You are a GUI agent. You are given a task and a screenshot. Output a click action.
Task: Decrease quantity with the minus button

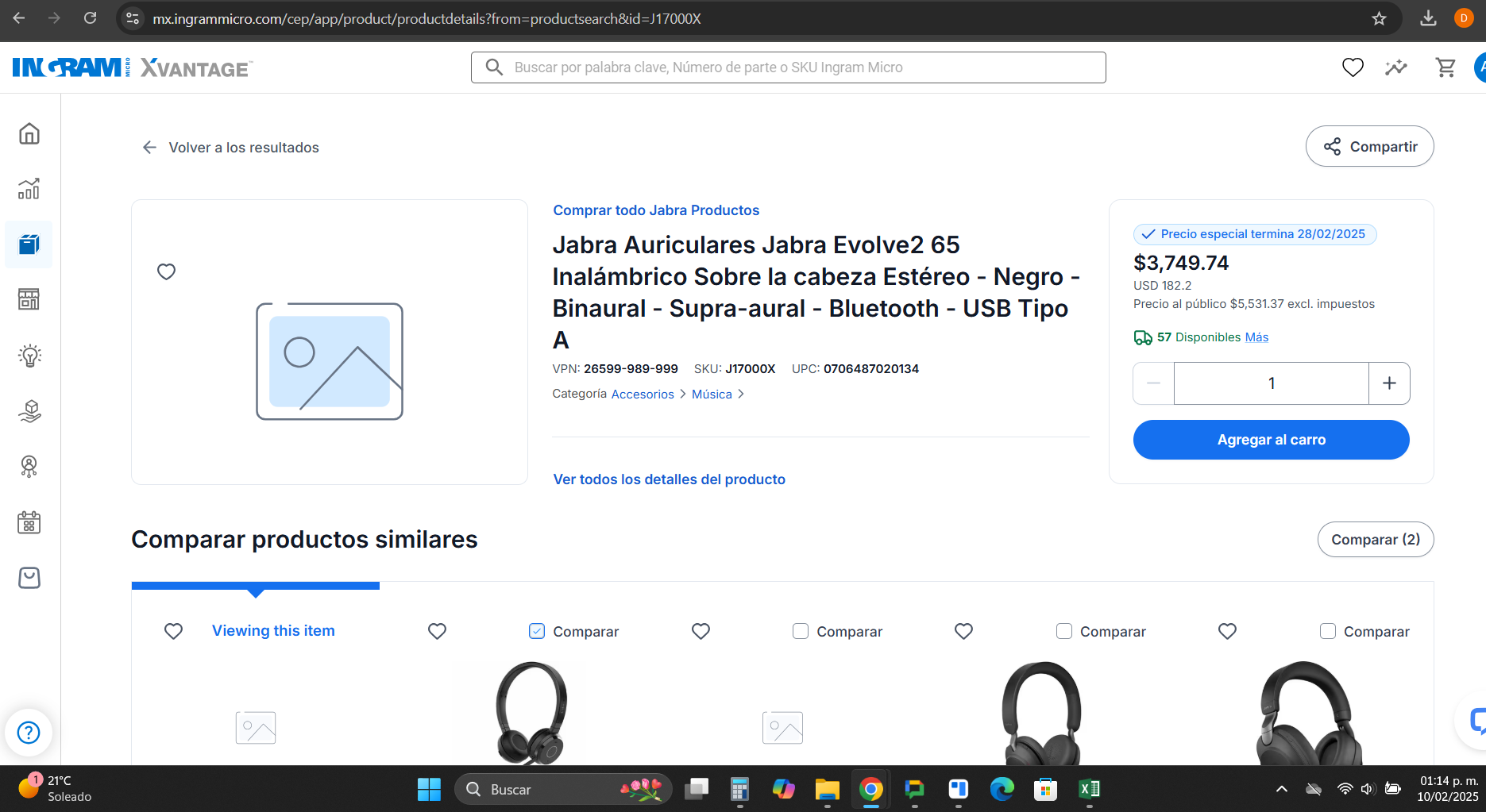pyautogui.click(x=1154, y=383)
